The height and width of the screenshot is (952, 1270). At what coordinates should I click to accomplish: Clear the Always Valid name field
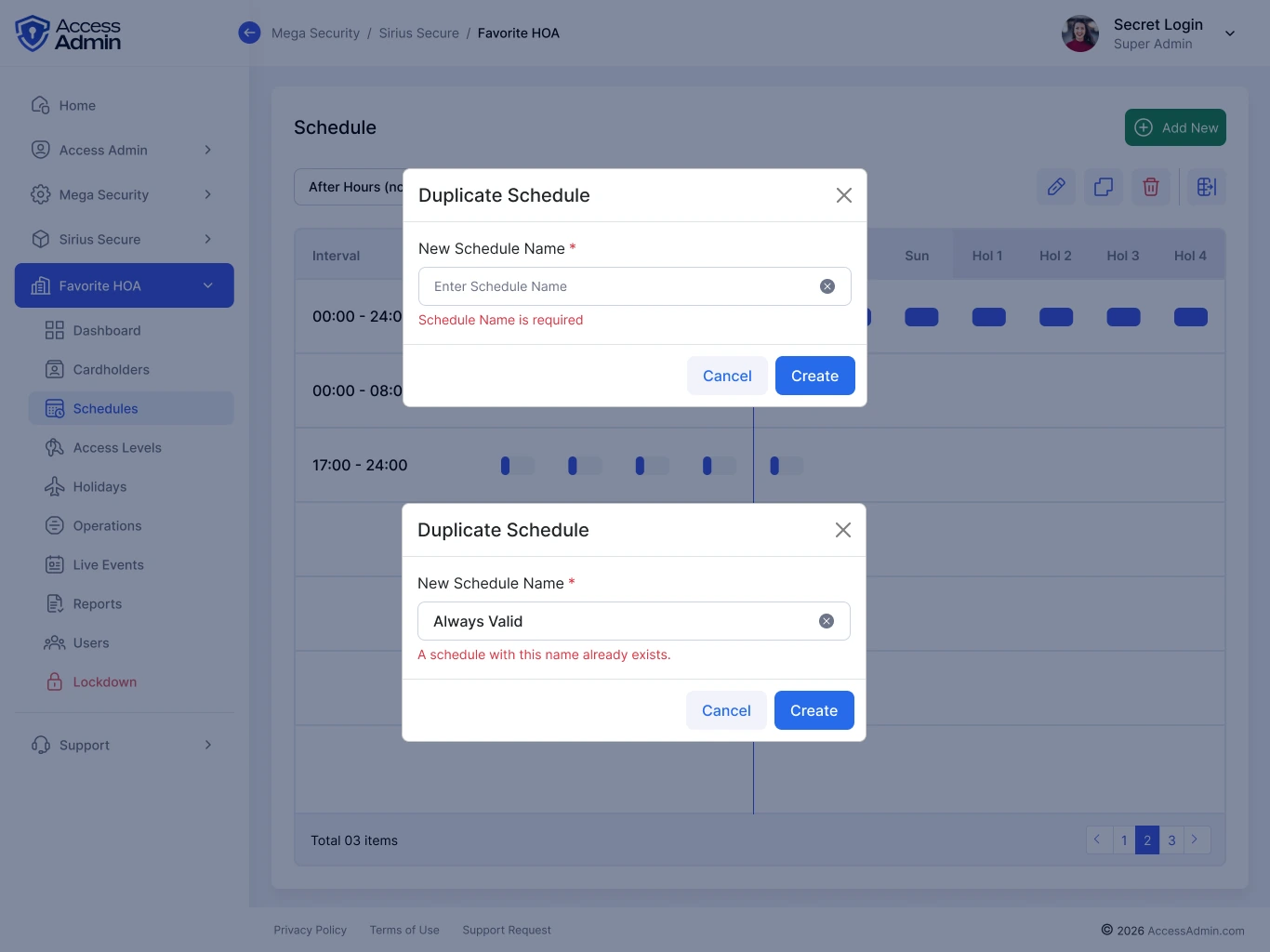[x=827, y=621]
